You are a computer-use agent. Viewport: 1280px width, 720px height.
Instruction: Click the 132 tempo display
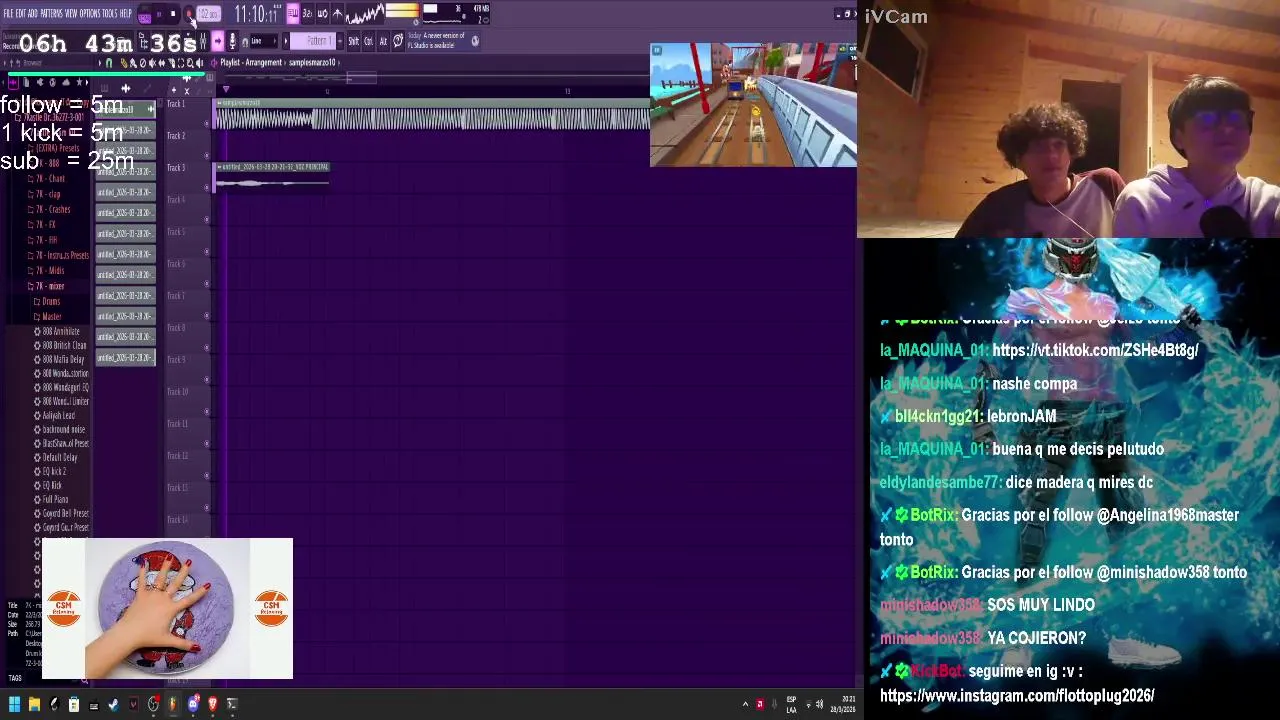(x=209, y=14)
